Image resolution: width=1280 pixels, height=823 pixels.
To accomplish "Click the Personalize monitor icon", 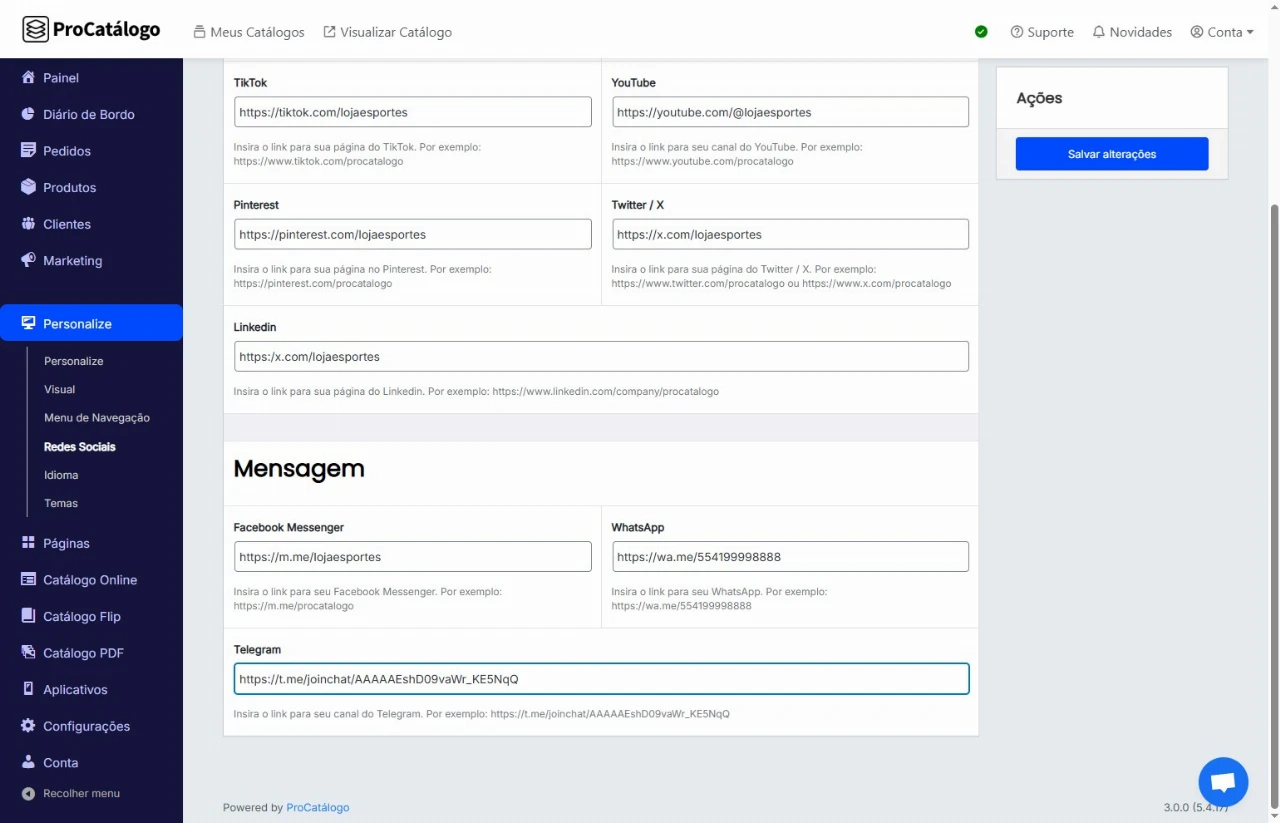I will click(28, 323).
